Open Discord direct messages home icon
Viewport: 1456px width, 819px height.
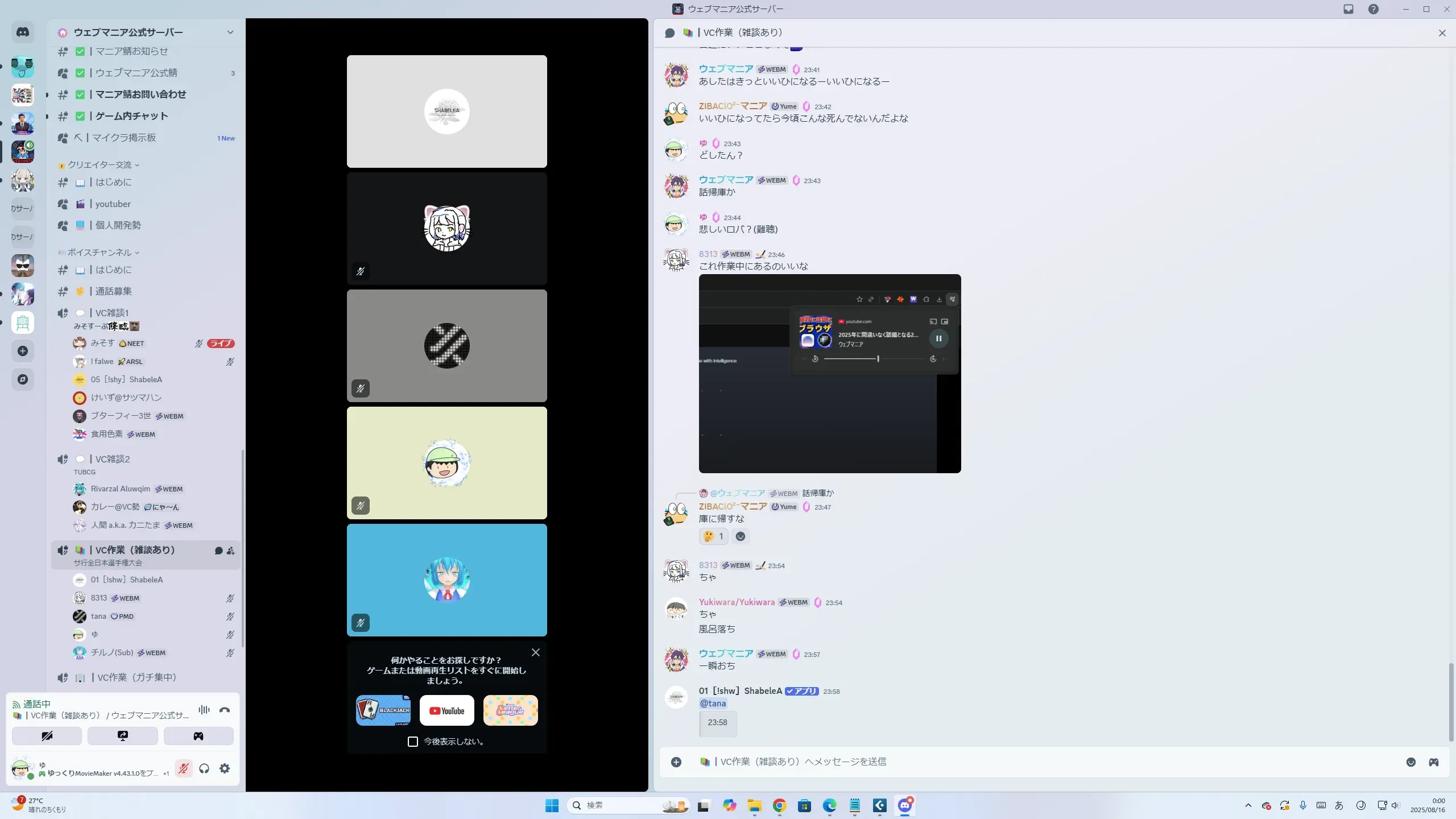pos(23,32)
